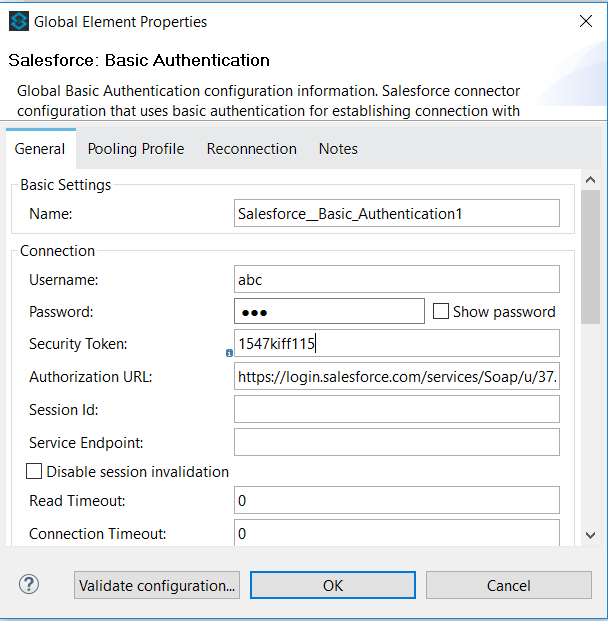This screenshot has height=621, width=608.
Task: Click the scrollbar down arrow
Action: click(590, 536)
